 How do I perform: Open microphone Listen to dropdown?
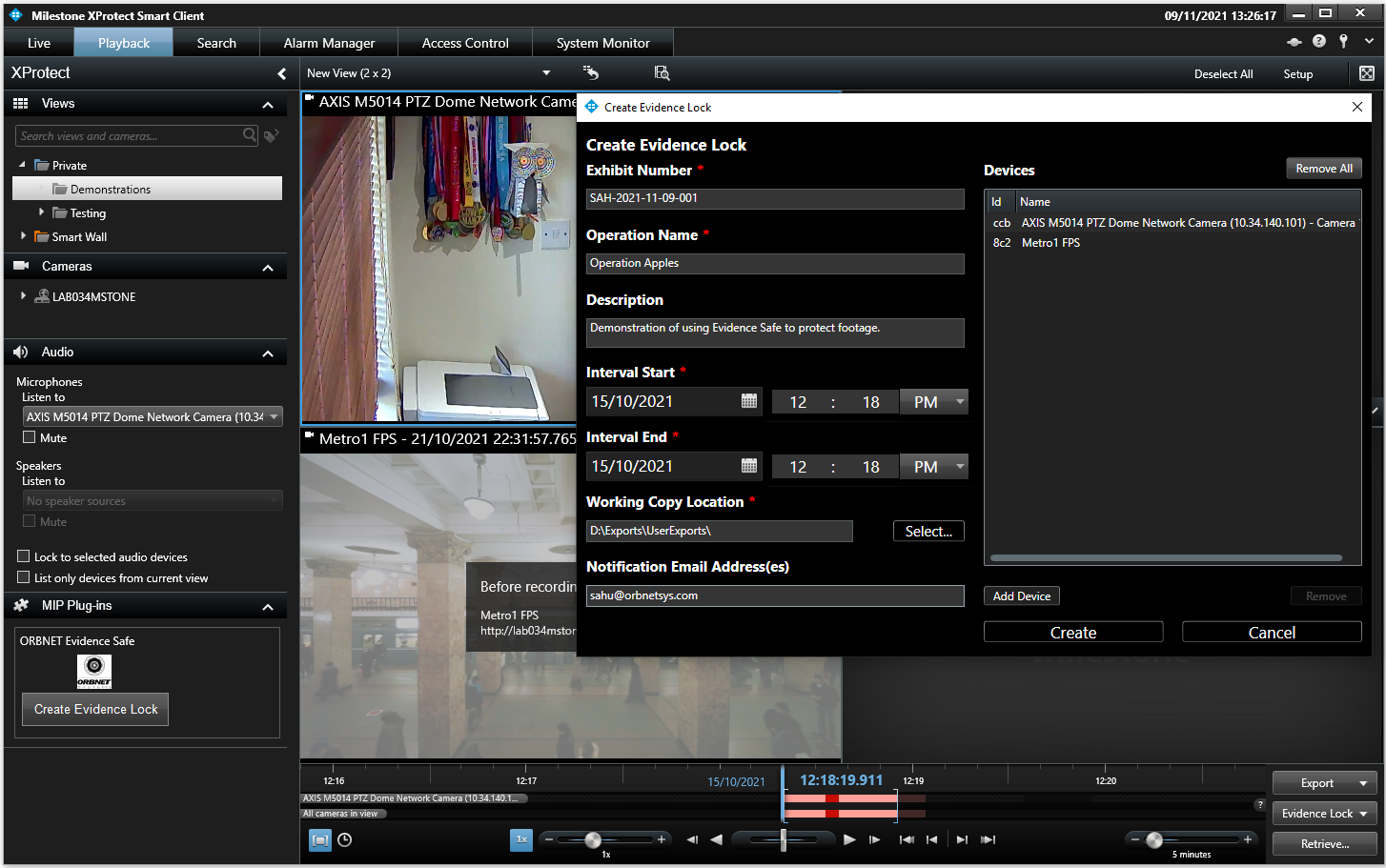(153, 416)
